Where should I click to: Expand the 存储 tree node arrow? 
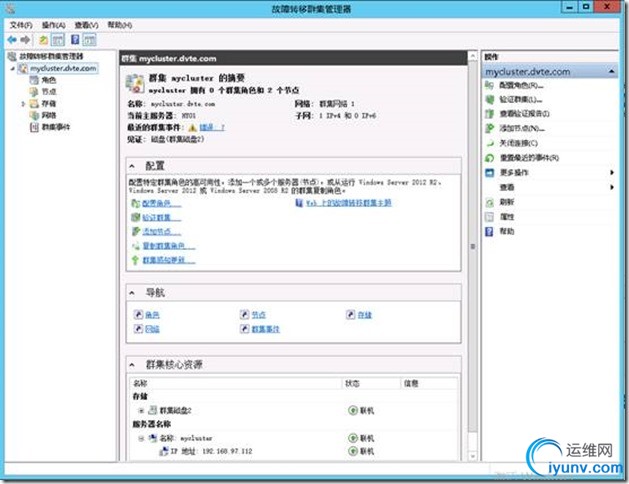point(23,104)
